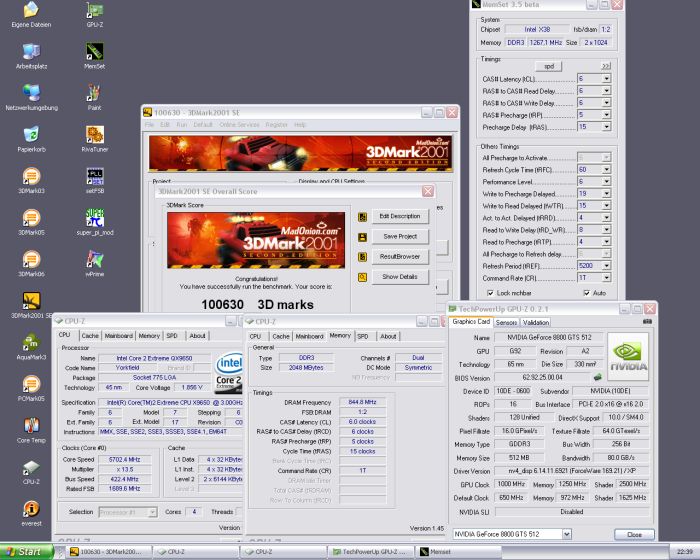700x560 pixels.
Task: Expand Write to Read Delayed (tWTR) dropdown
Action: (x=606, y=206)
